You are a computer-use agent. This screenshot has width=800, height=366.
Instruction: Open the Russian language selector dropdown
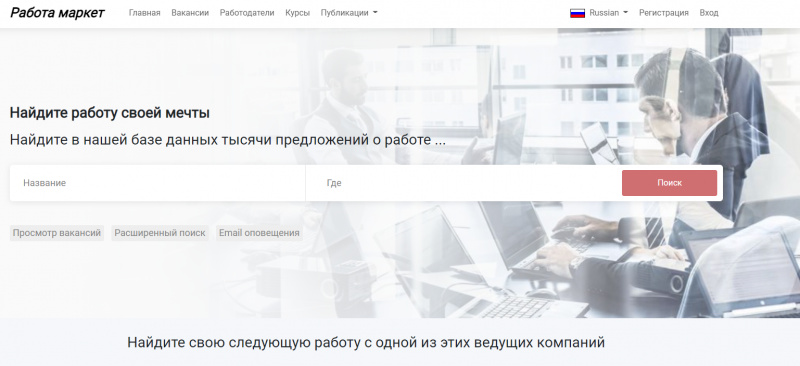coord(608,13)
